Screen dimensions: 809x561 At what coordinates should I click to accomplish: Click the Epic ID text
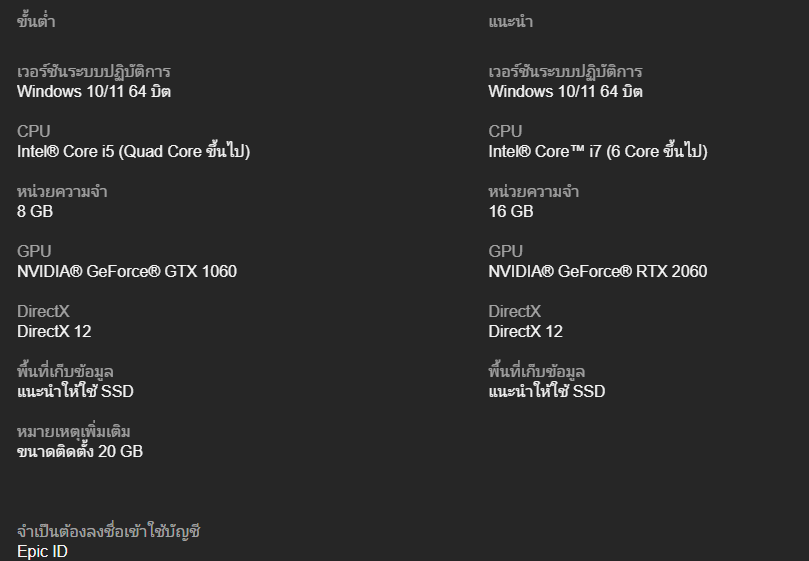point(42,552)
